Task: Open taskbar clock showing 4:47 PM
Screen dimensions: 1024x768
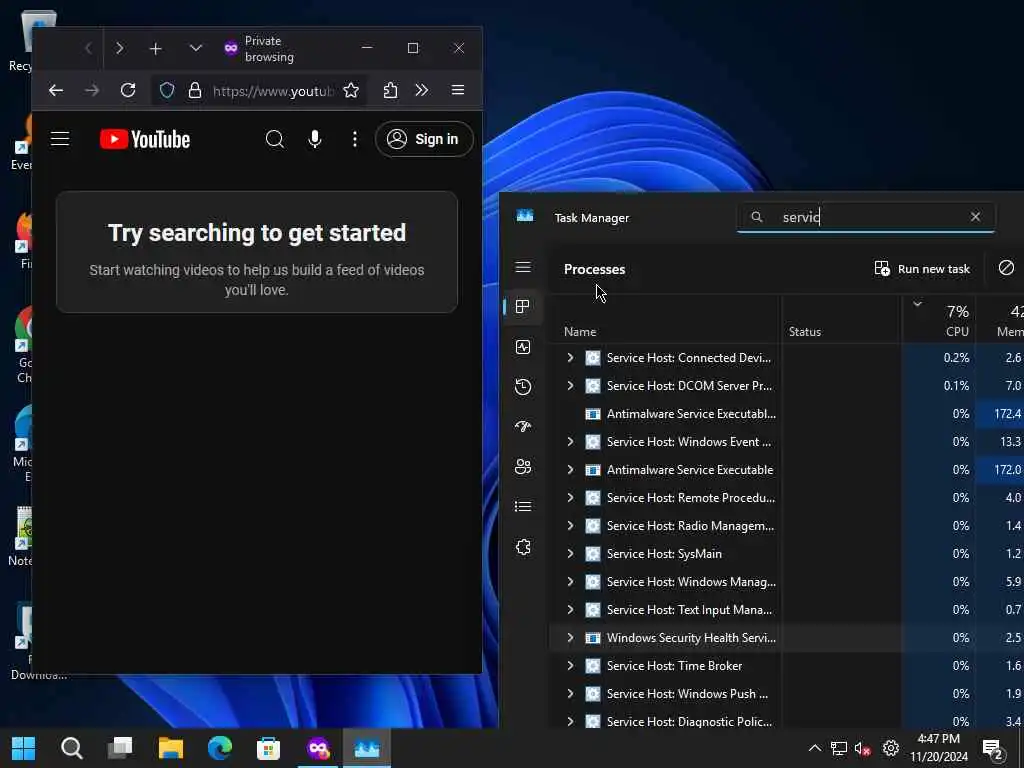Action: pos(938,748)
